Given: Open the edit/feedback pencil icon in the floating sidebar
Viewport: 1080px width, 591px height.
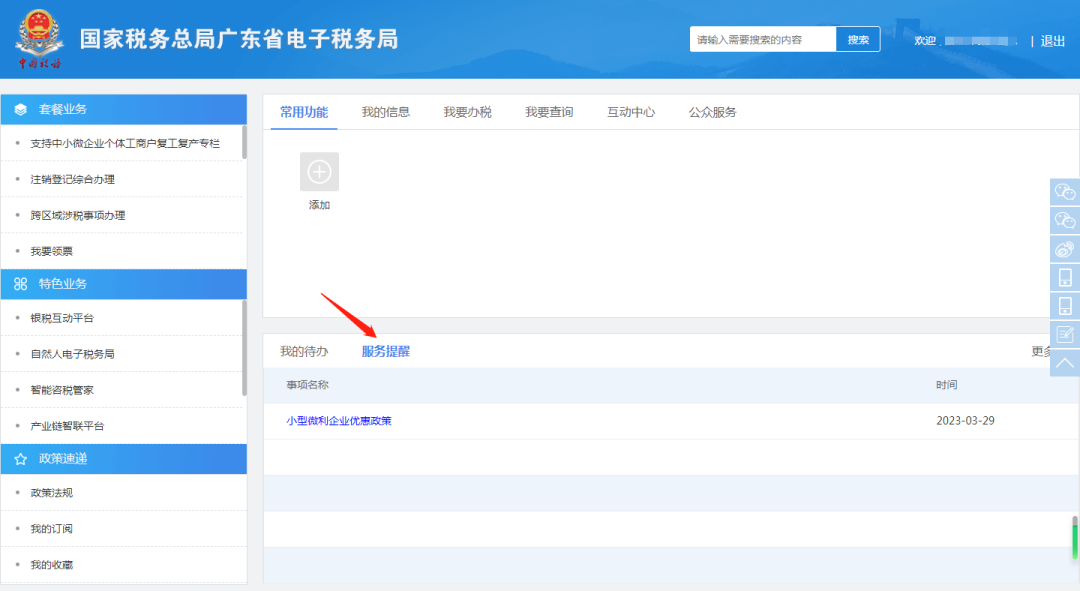Looking at the screenshot, I should [x=1065, y=334].
